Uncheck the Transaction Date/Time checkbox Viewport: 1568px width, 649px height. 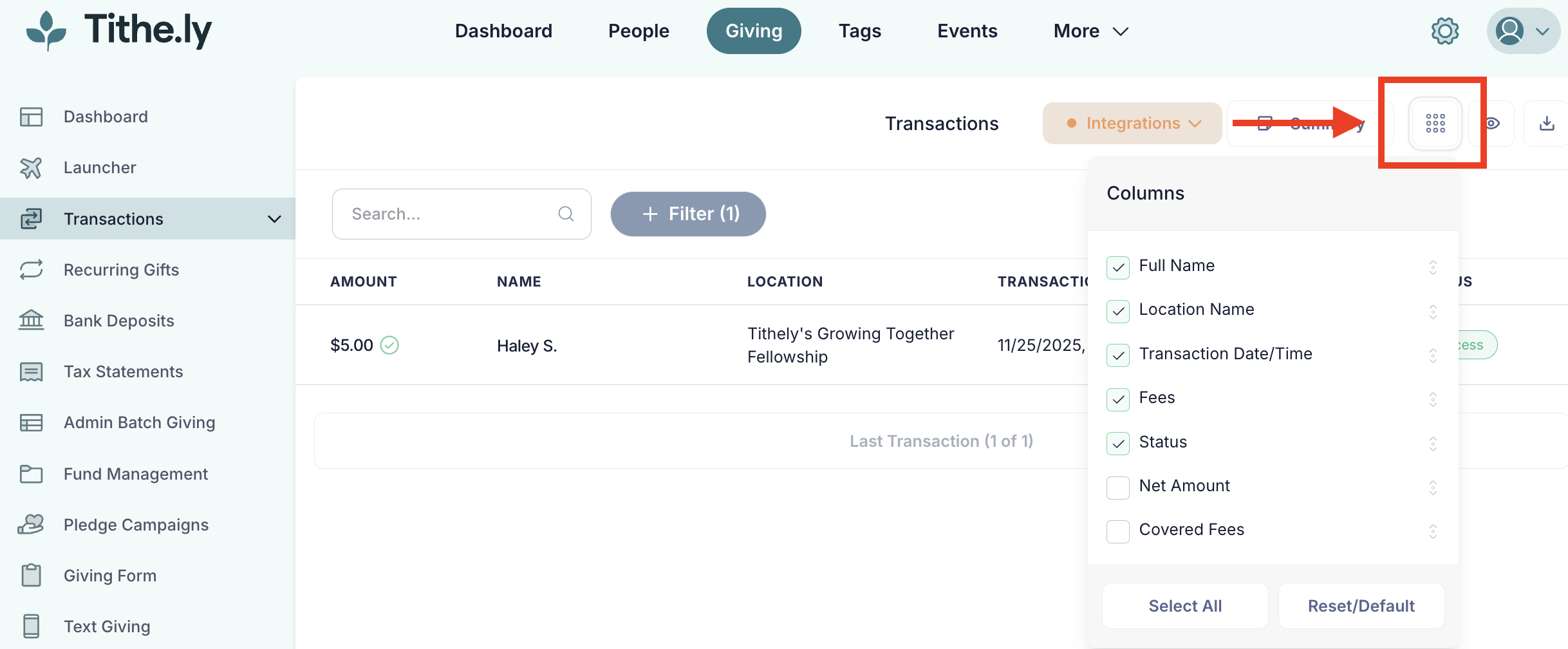tap(1118, 355)
